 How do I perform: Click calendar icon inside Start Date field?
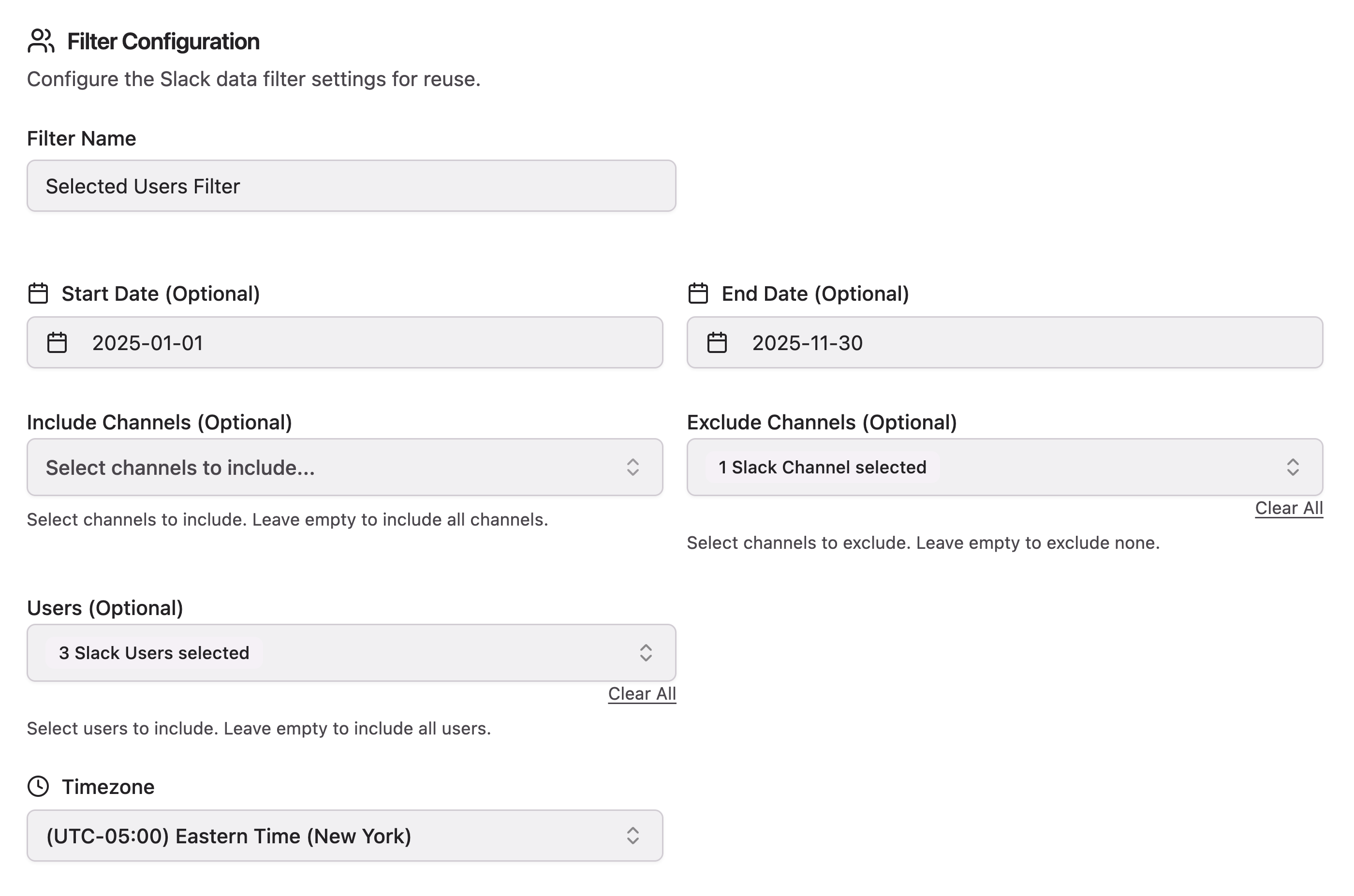(57, 343)
